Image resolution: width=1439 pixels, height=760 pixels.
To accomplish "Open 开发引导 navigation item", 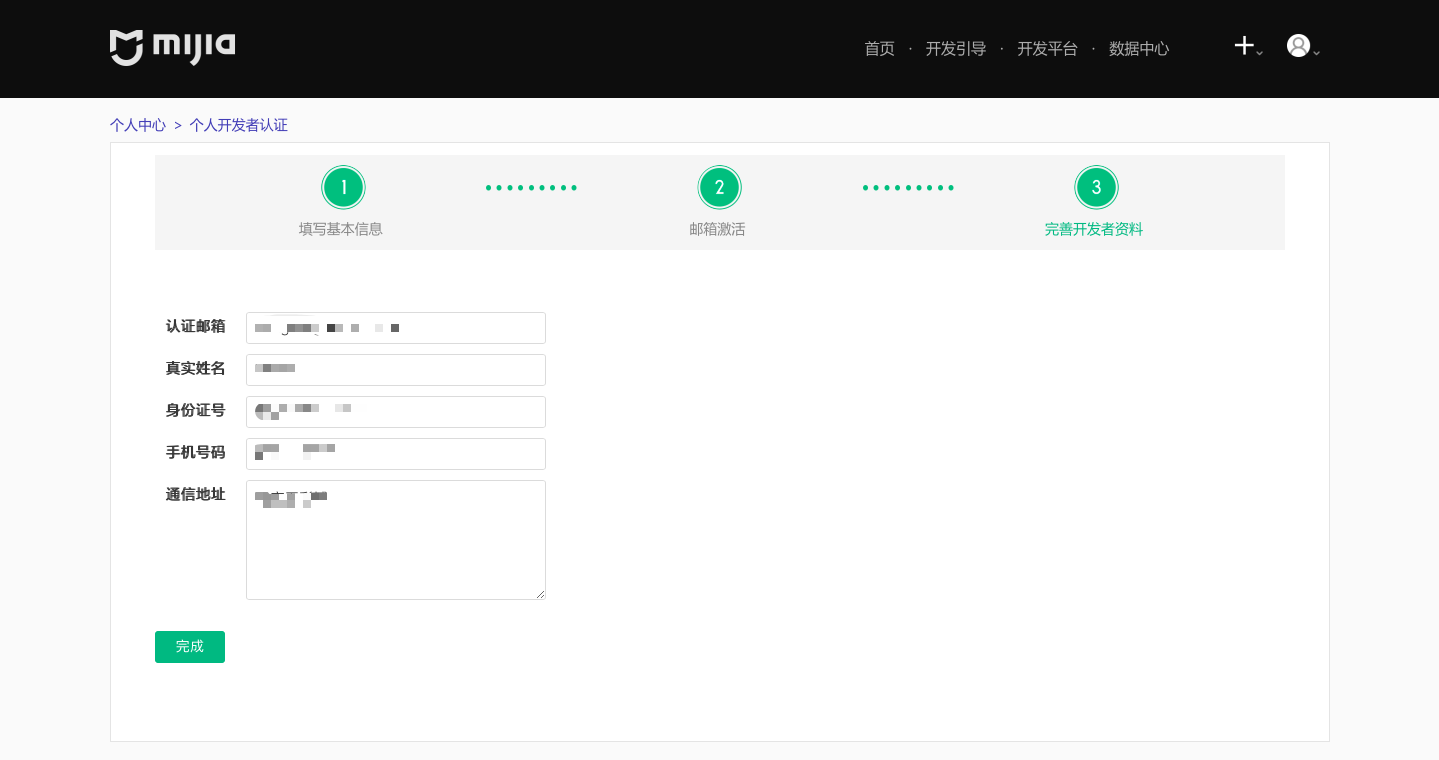I will click(956, 49).
